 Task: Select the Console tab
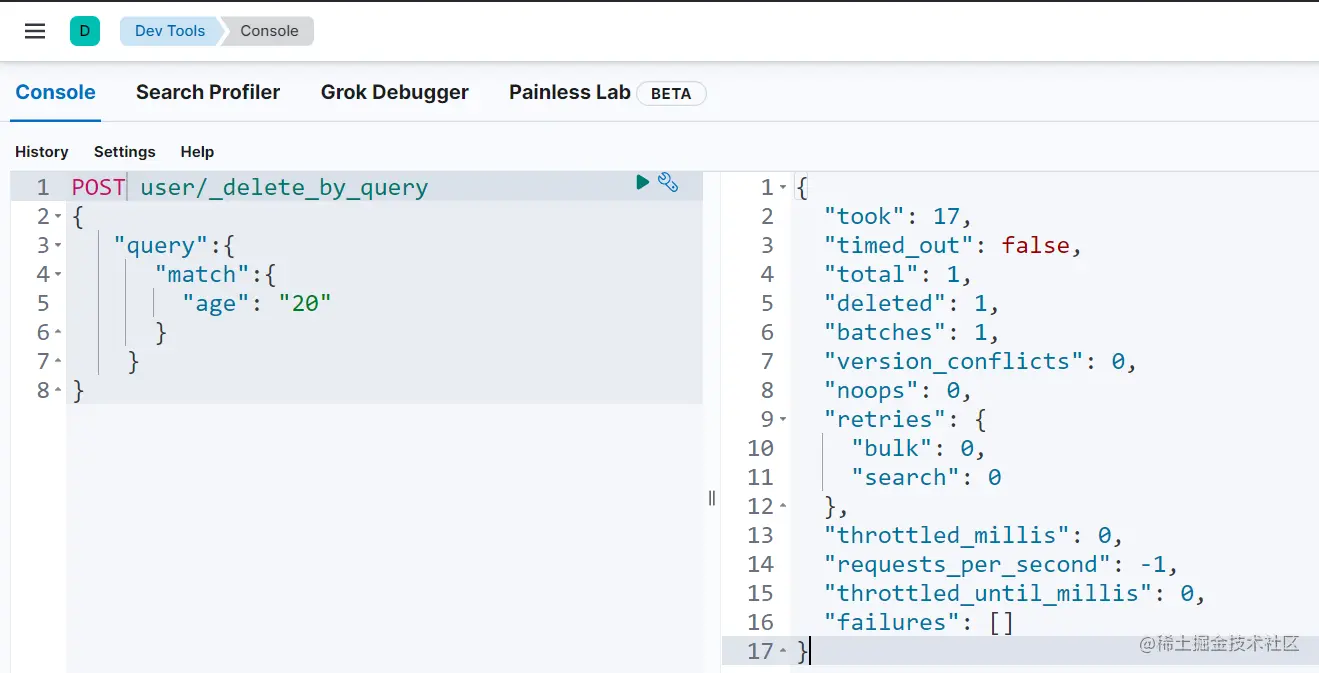(x=56, y=92)
